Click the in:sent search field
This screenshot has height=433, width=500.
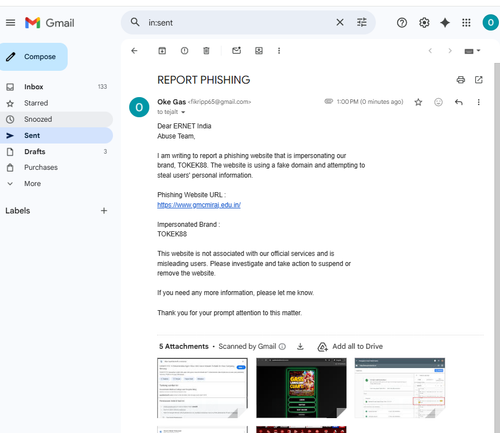(237, 23)
